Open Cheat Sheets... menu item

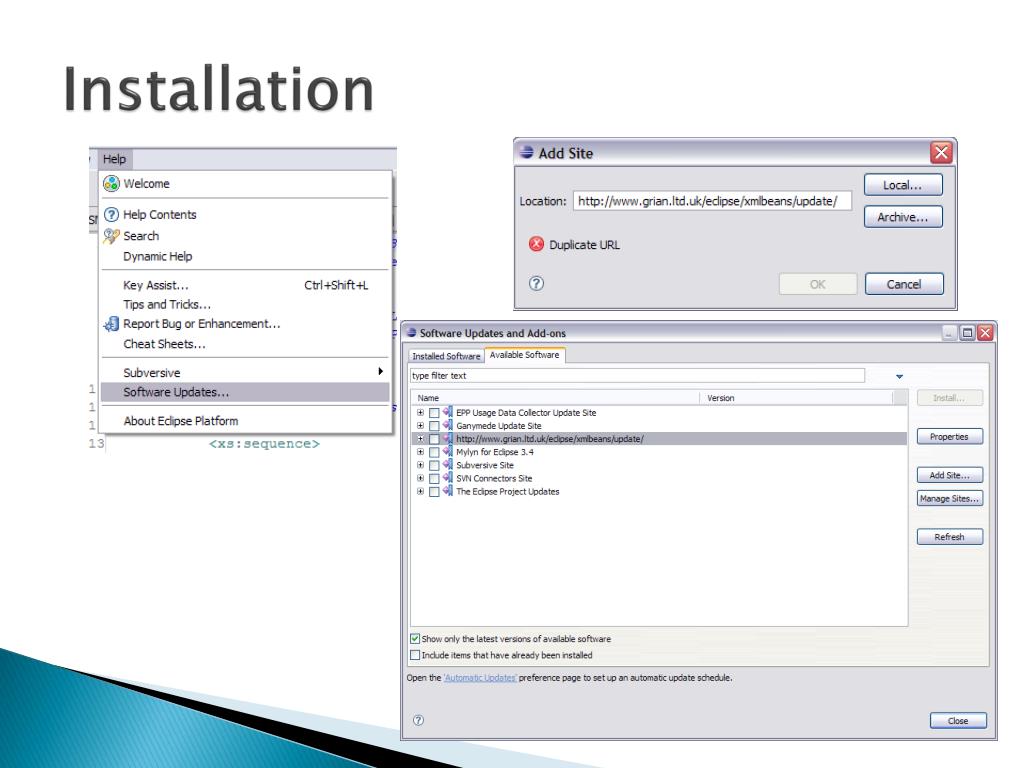(x=245, y=344)
